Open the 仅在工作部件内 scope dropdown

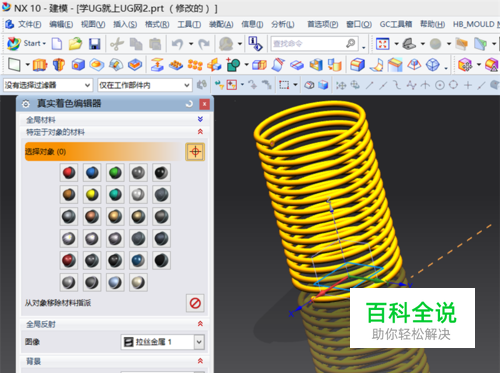(x=145, y=85)
